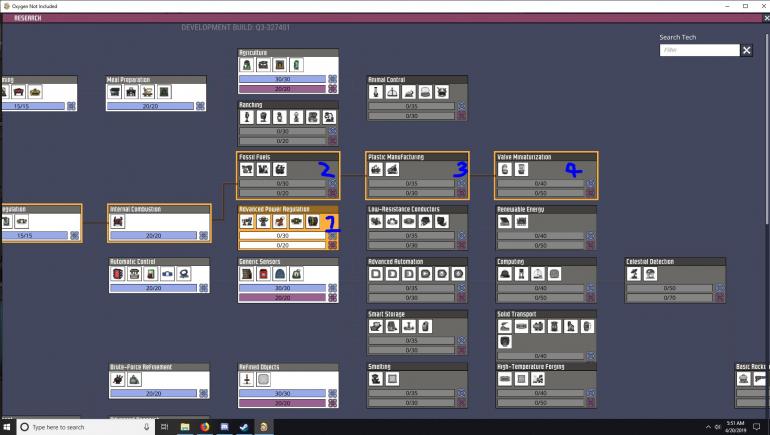Open the Windows notification center

coord(757,427)
